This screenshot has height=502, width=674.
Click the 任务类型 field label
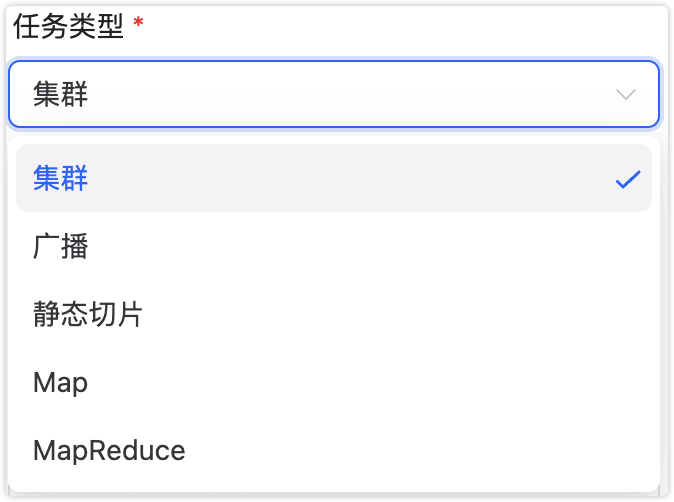68,26
